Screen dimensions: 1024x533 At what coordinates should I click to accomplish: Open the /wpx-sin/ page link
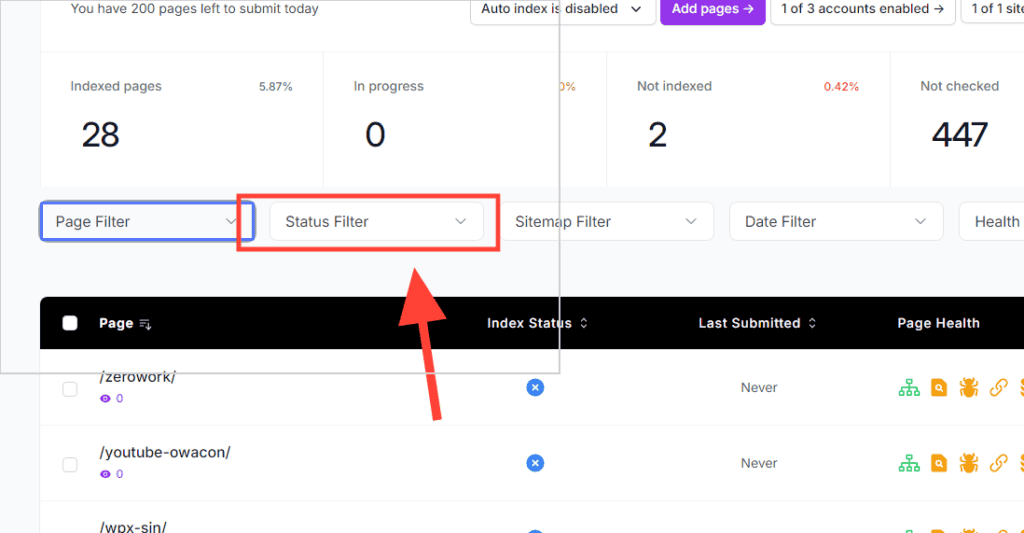click(133, 526)
